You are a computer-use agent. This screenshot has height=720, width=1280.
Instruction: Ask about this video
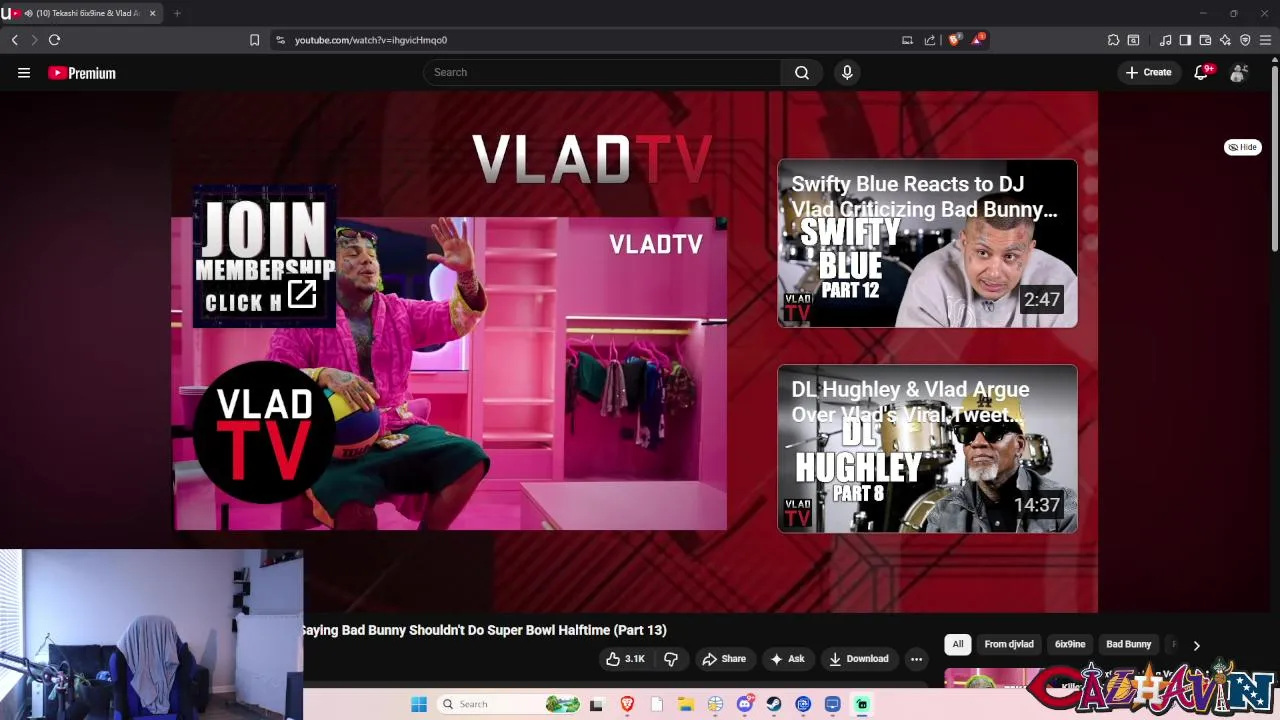(787, 659)
